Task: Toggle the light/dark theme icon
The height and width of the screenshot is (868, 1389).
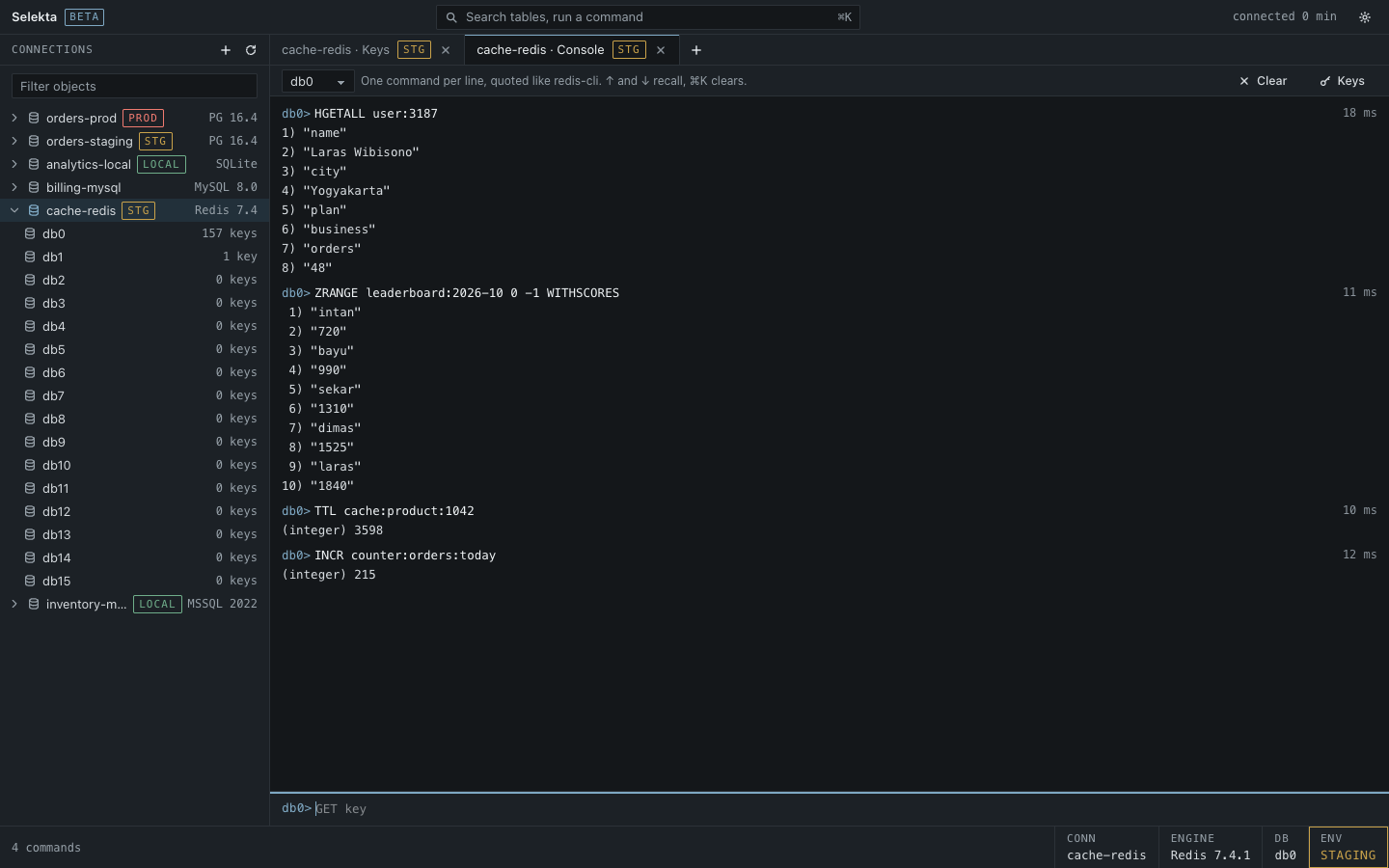Action: (1365, 17)
